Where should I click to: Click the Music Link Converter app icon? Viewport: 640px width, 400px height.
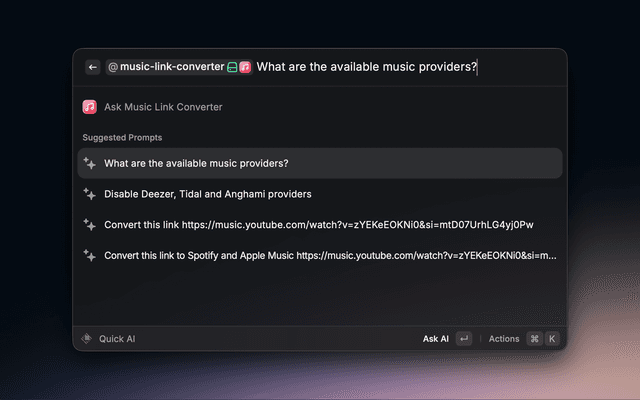pyautogui.click(x=90, y=106)
